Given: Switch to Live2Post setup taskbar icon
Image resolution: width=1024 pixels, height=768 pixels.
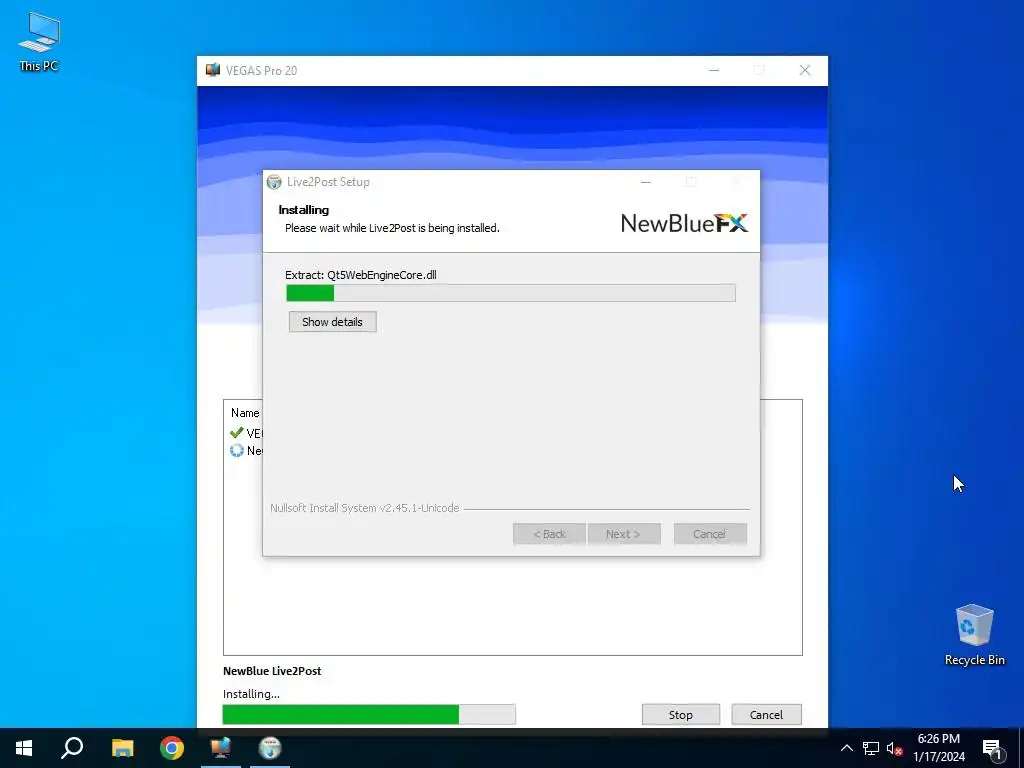Looking at the screenshot, I should (270, 748).
